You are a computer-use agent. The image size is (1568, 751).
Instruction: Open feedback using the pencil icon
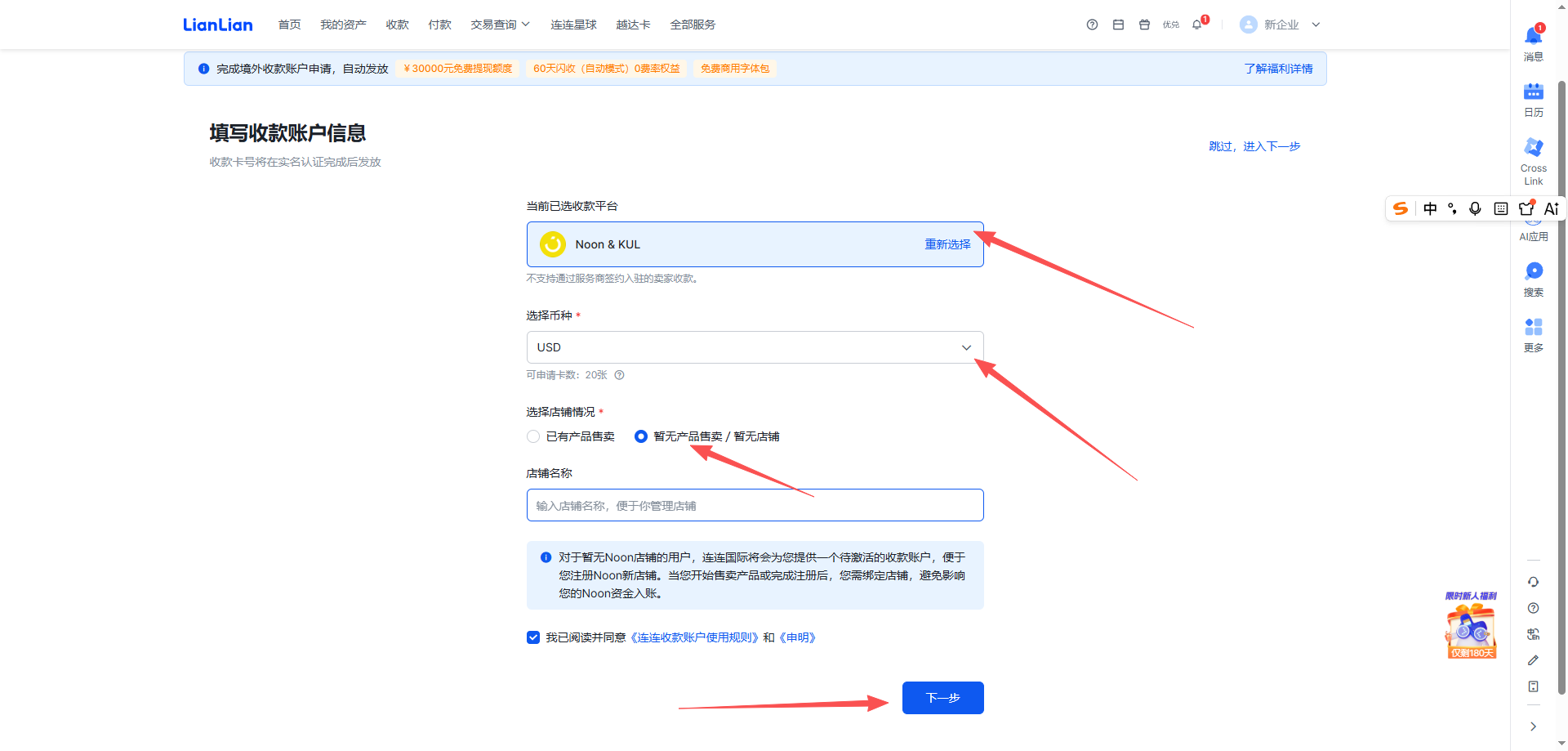point(1534,660)
